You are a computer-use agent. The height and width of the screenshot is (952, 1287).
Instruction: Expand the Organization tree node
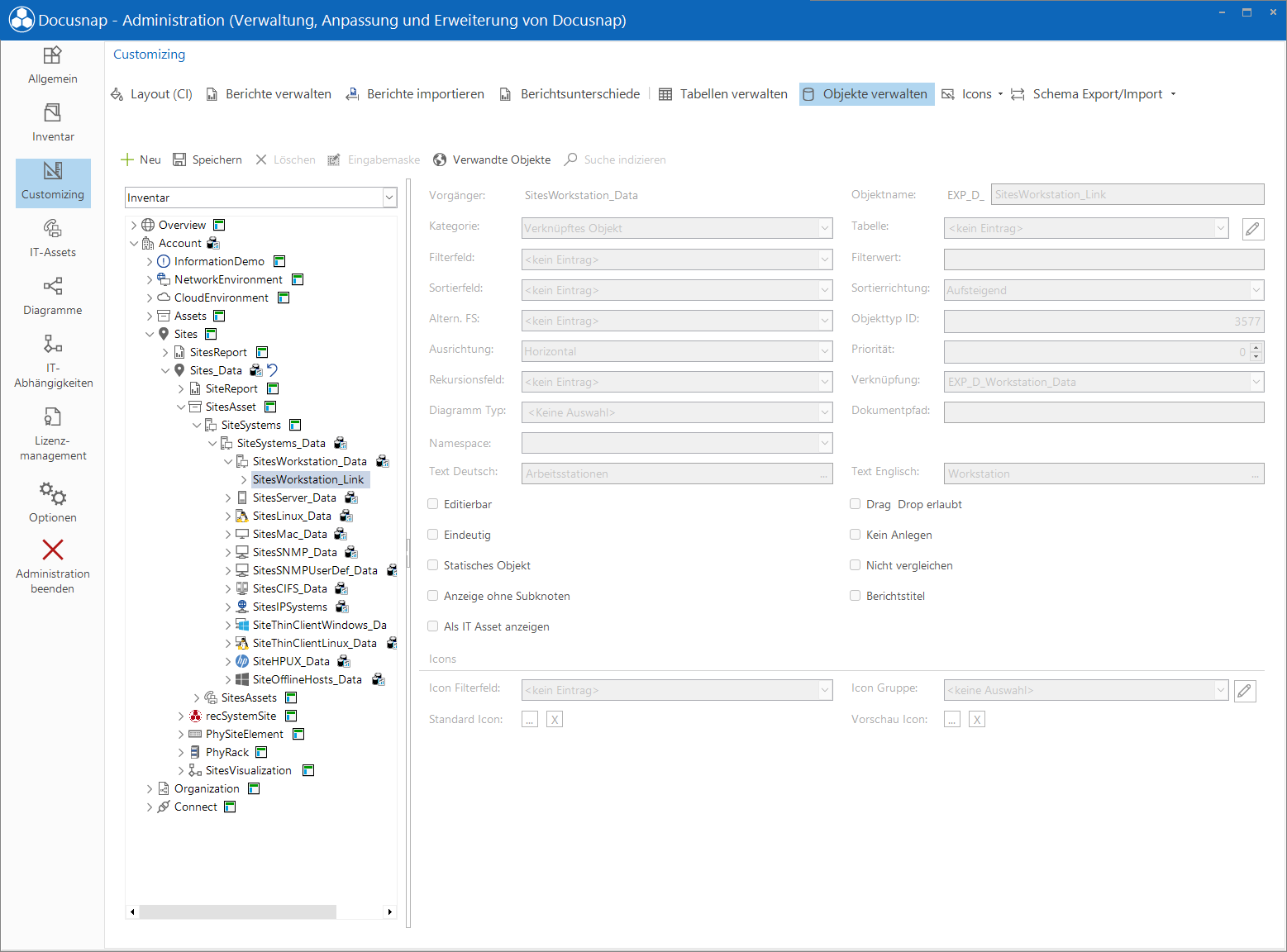tap(150, 789)
